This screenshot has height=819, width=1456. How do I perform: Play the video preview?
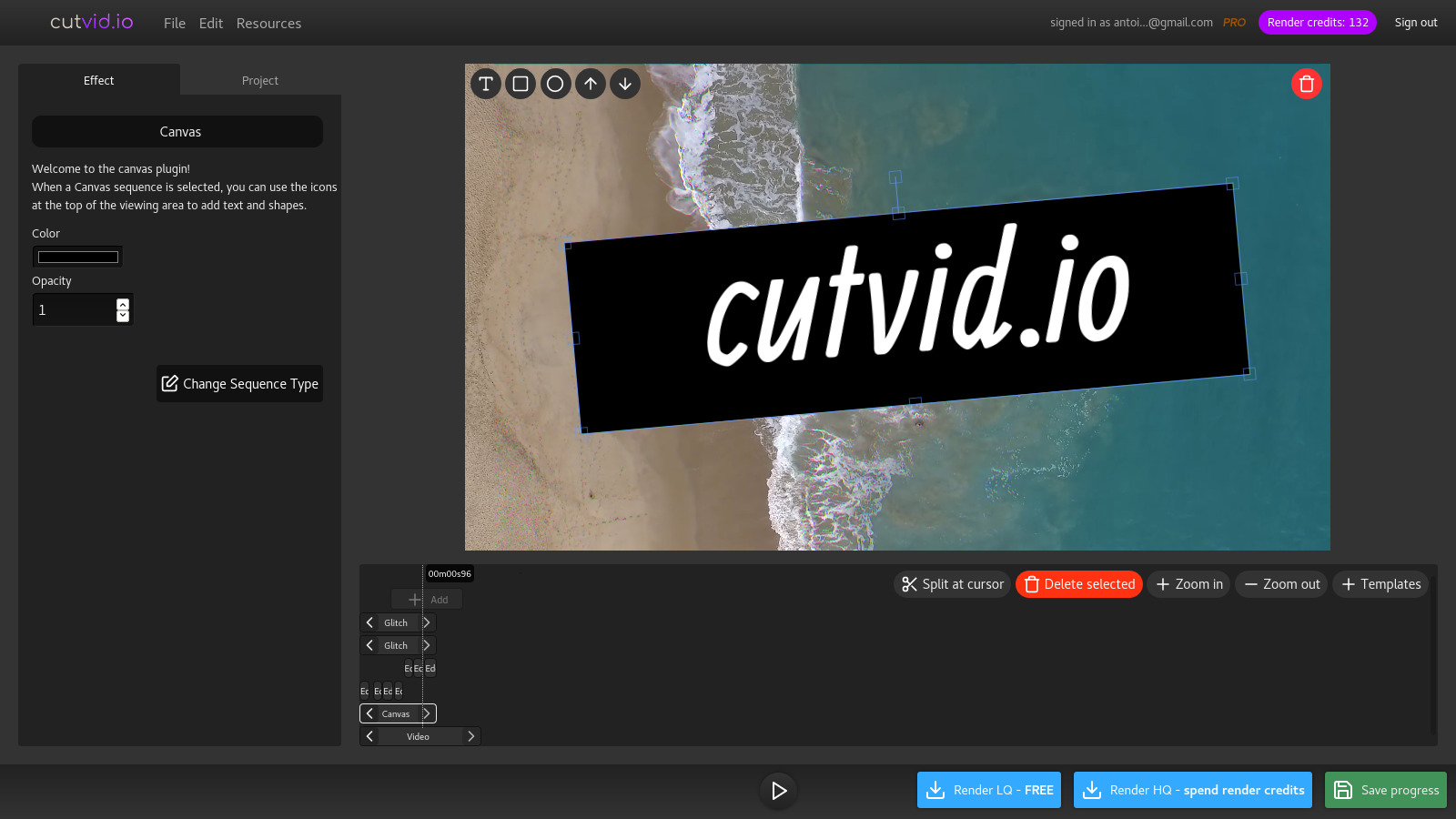(779, 791)
